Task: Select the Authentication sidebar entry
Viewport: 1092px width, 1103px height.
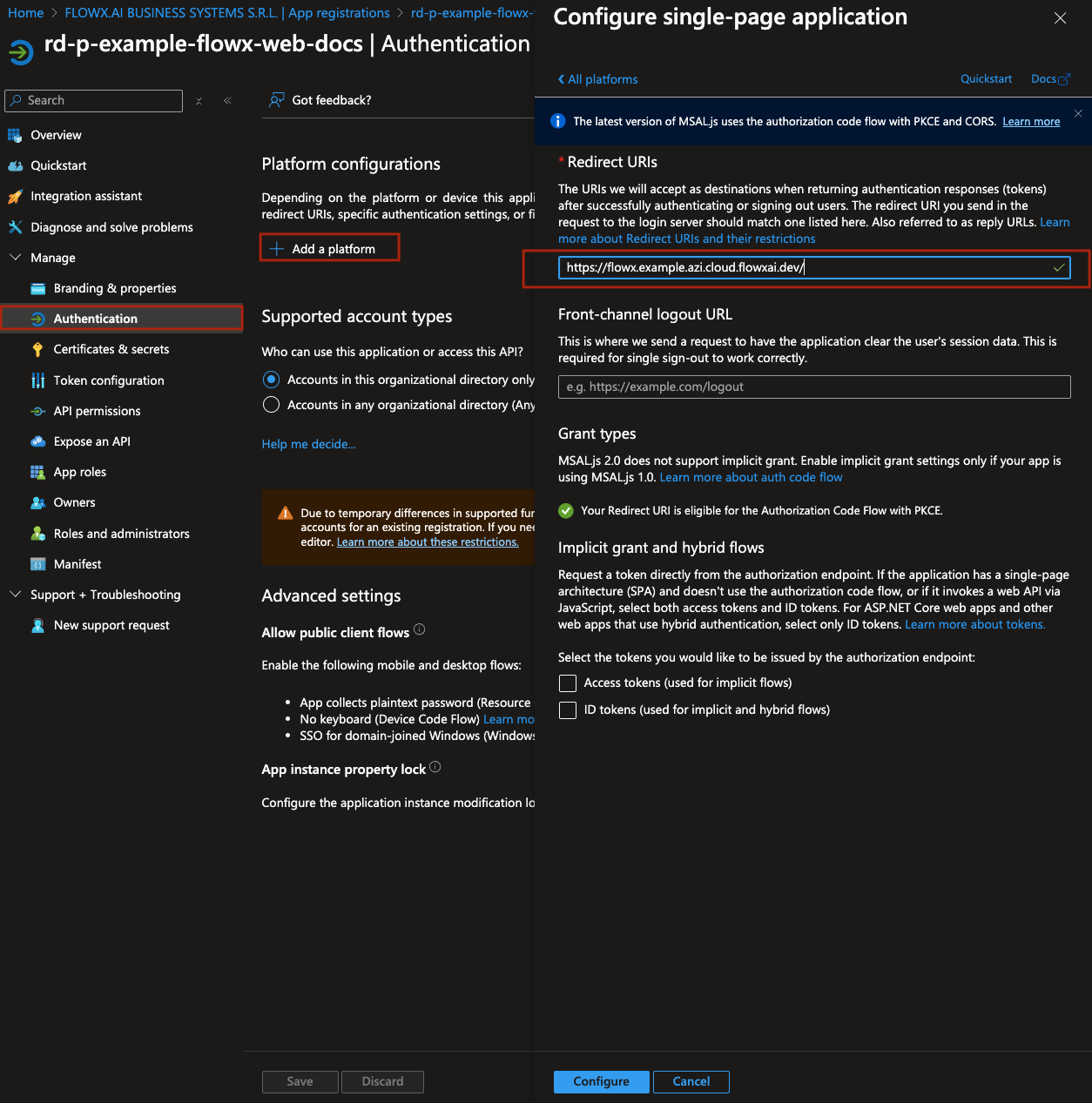Action: [122, 319]
